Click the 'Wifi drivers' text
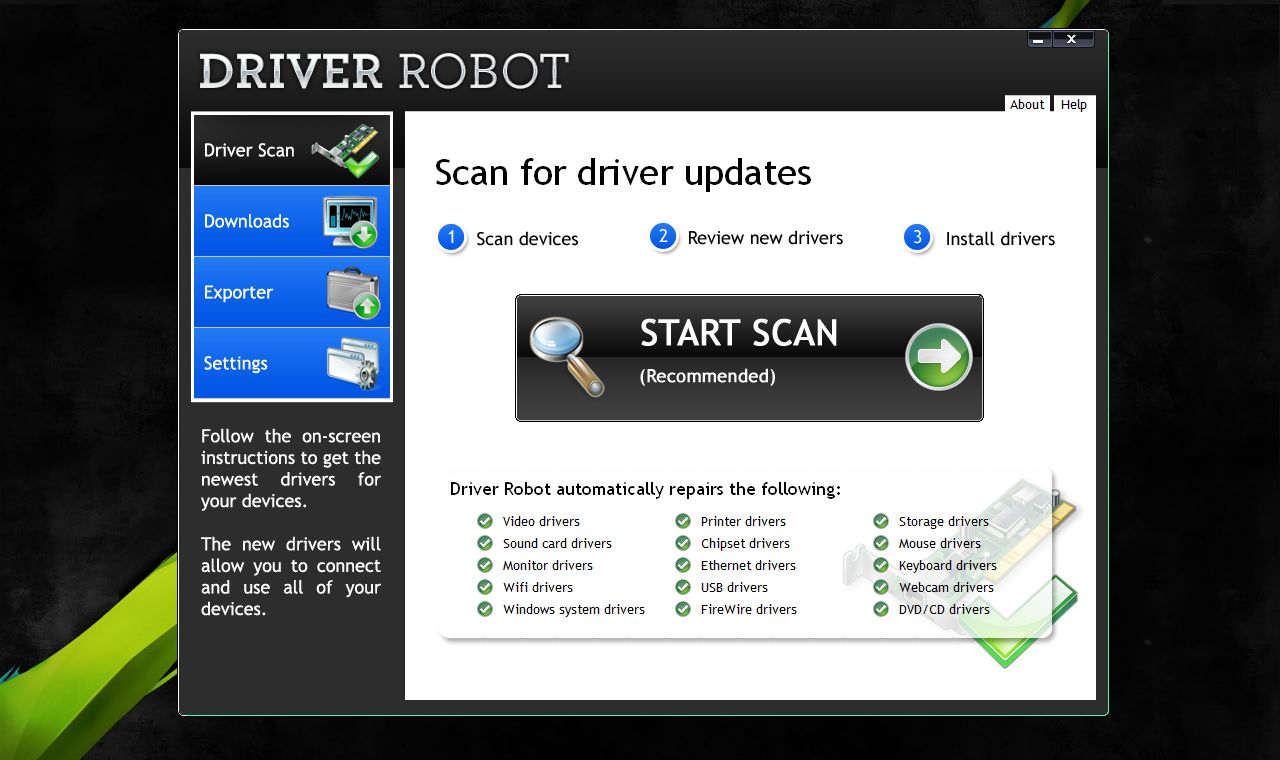The height and width of the screenshot is (760, 1280). [538, 587]
